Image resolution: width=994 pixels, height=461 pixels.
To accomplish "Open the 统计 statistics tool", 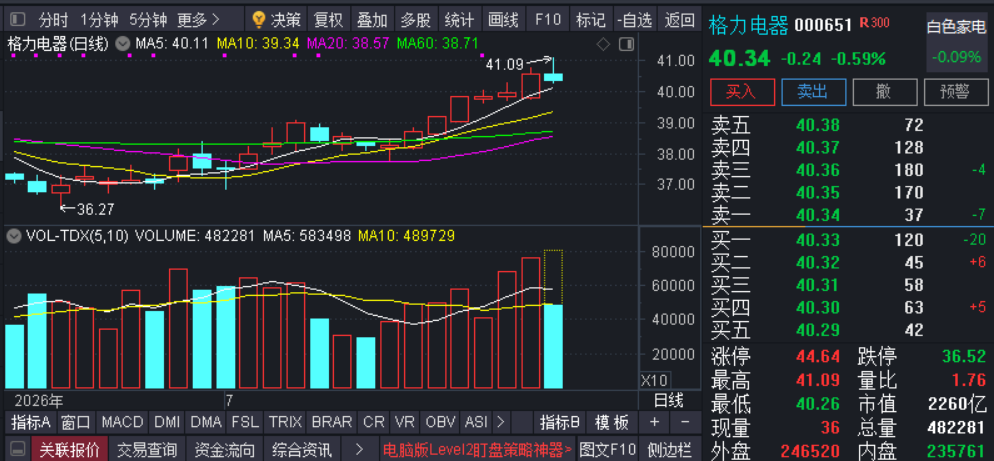I will [x=459, y=20].
